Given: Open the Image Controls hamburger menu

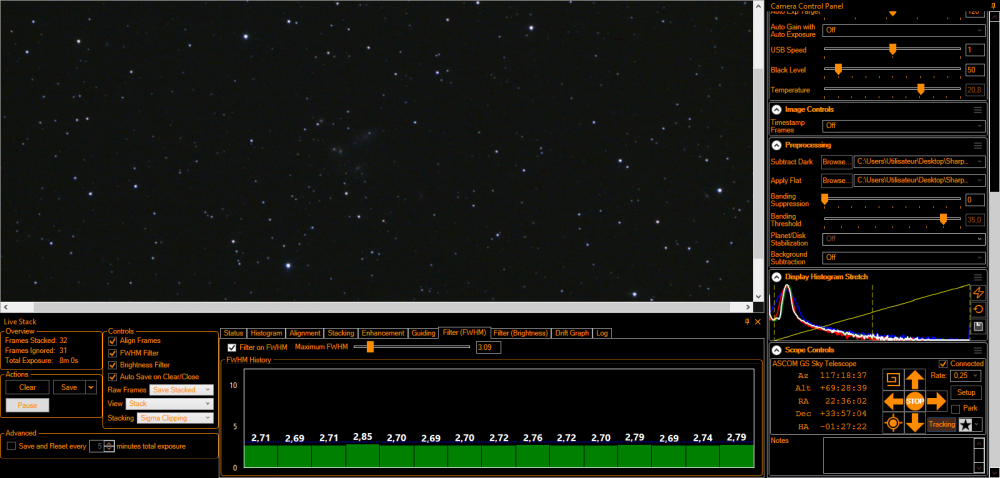Looking at the screenshot, I should tap(978, 110).
